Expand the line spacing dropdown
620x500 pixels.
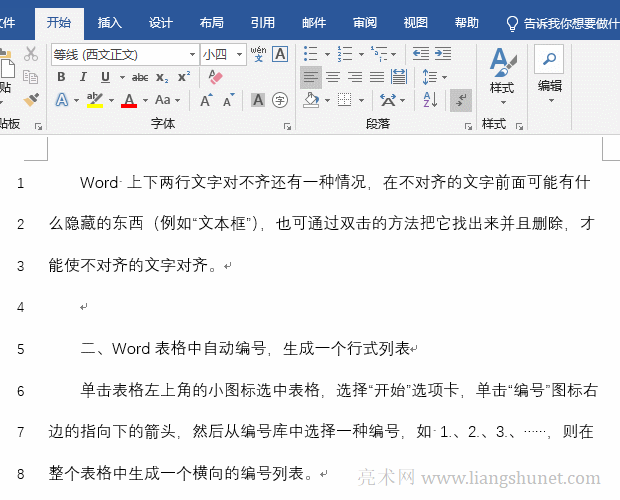443,77
